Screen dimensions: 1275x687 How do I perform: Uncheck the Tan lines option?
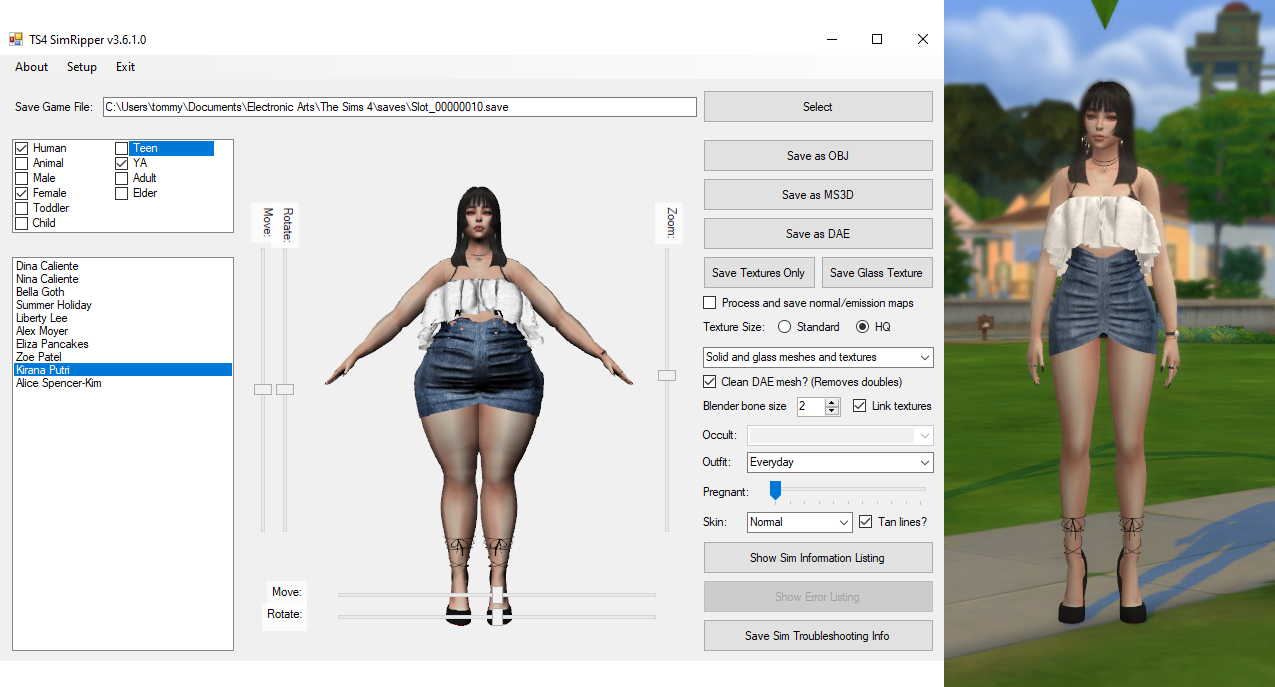click(x=864, y=521)
